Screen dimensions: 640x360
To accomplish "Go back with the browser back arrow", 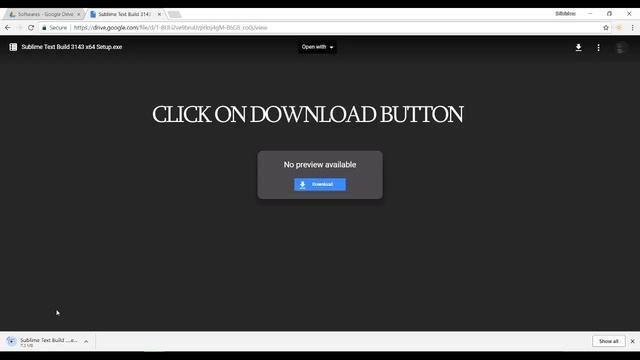I will tap(8, 28).
